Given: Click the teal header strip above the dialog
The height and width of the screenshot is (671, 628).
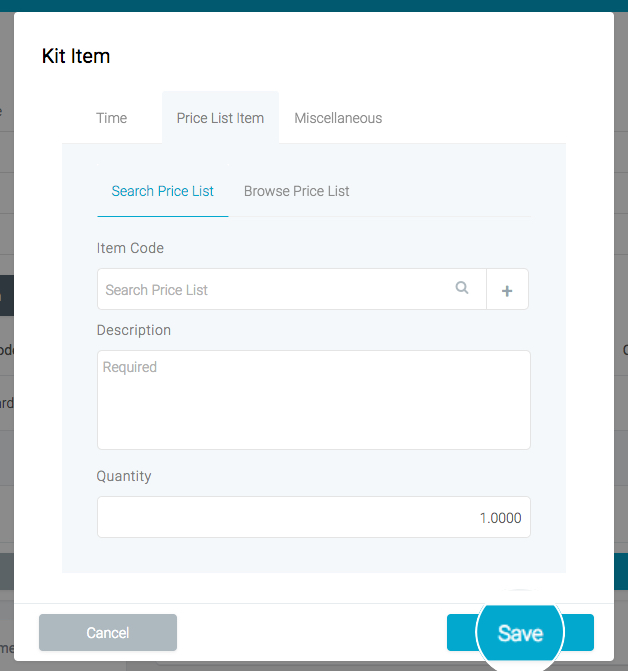Looking at the screenshot, I should [313, 5].
